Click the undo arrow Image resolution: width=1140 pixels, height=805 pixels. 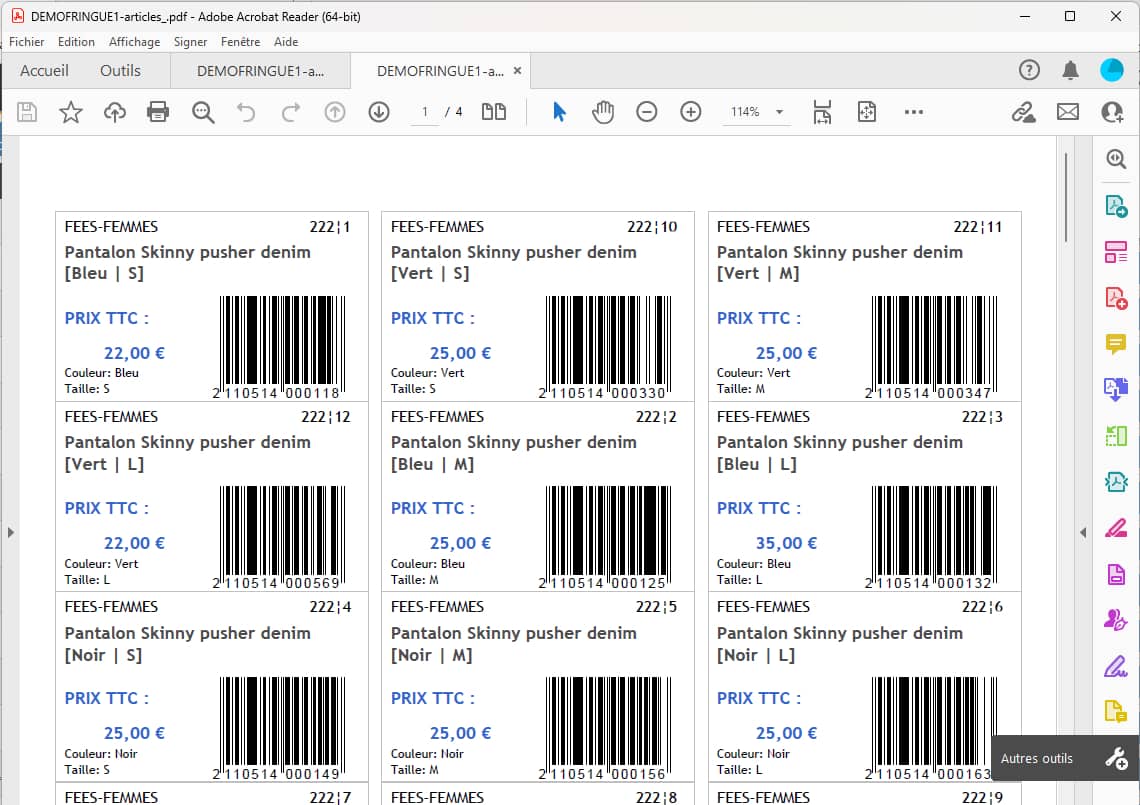click(246, 112)
